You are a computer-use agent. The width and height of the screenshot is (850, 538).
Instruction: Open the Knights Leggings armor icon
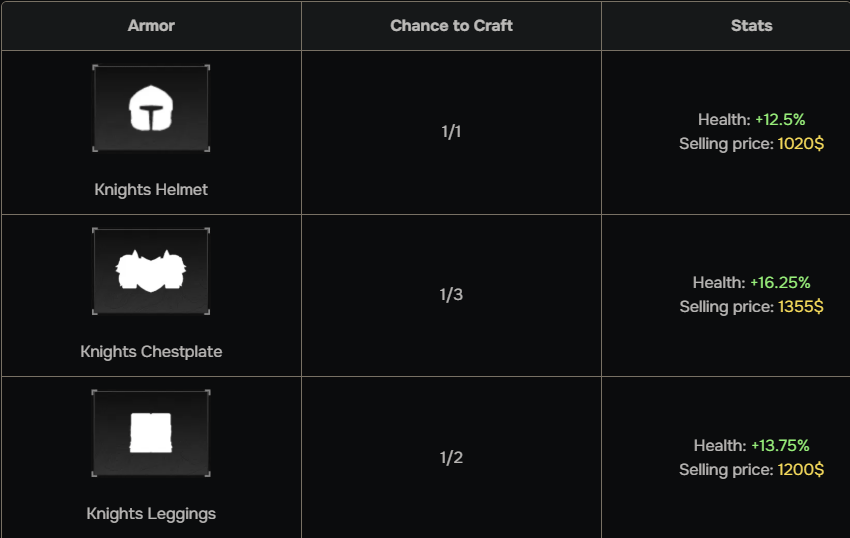tap(151, 433)
